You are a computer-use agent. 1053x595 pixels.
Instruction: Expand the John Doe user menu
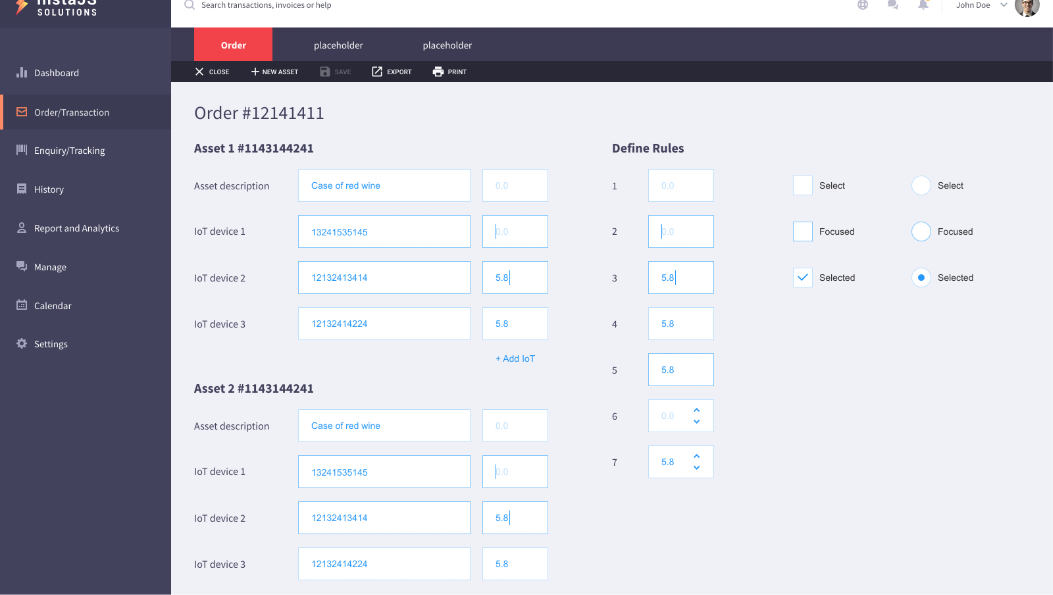tap(1003, 5)
